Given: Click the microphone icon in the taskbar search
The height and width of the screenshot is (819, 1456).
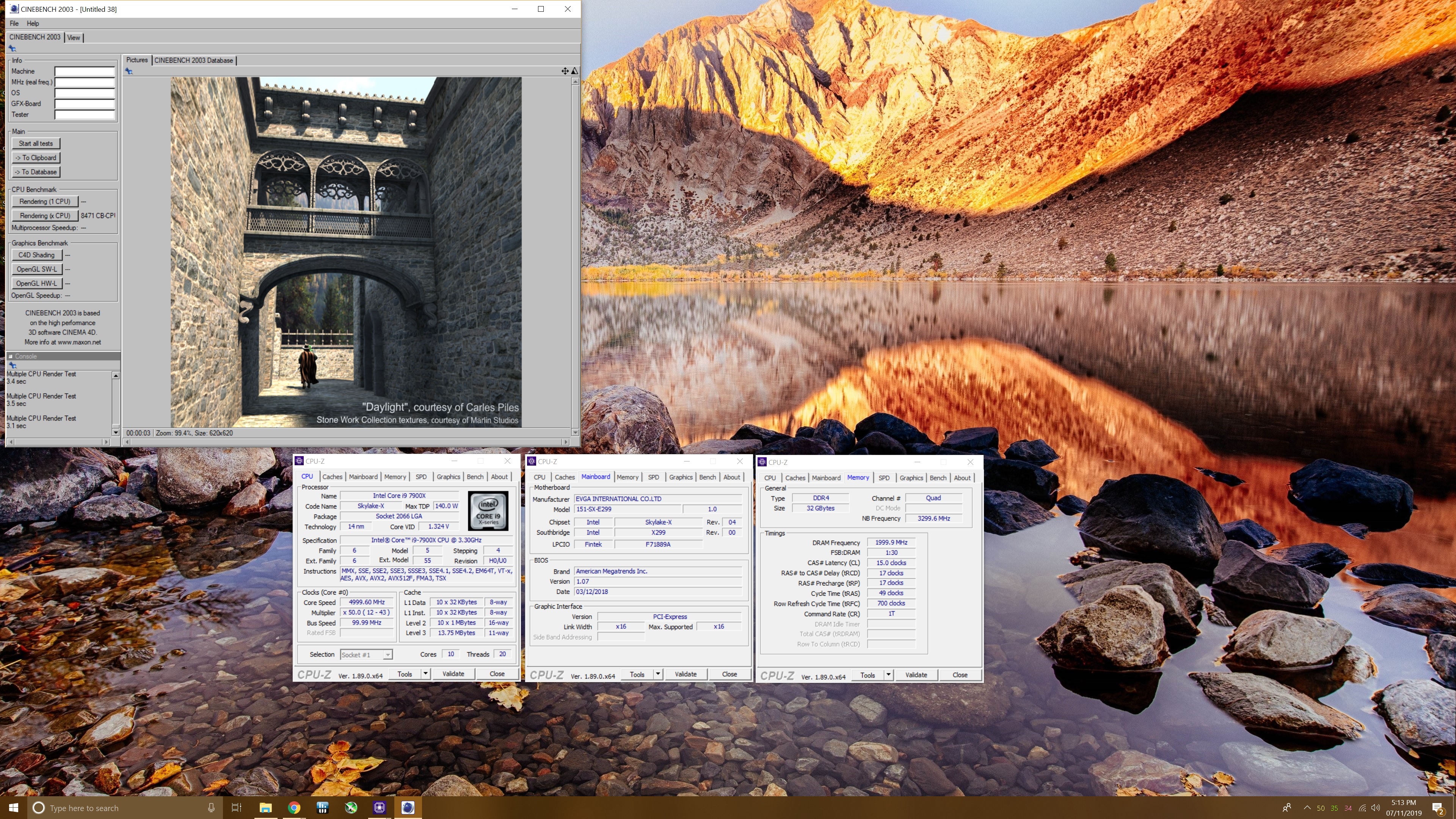Looking at the screenshot, I should pos(211,808).
